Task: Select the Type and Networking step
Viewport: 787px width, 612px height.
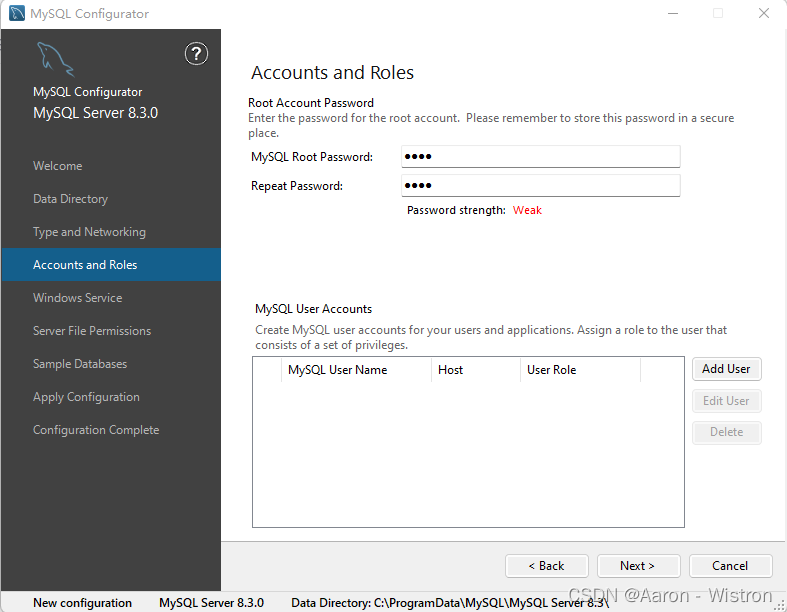Action: coord(89,232)
